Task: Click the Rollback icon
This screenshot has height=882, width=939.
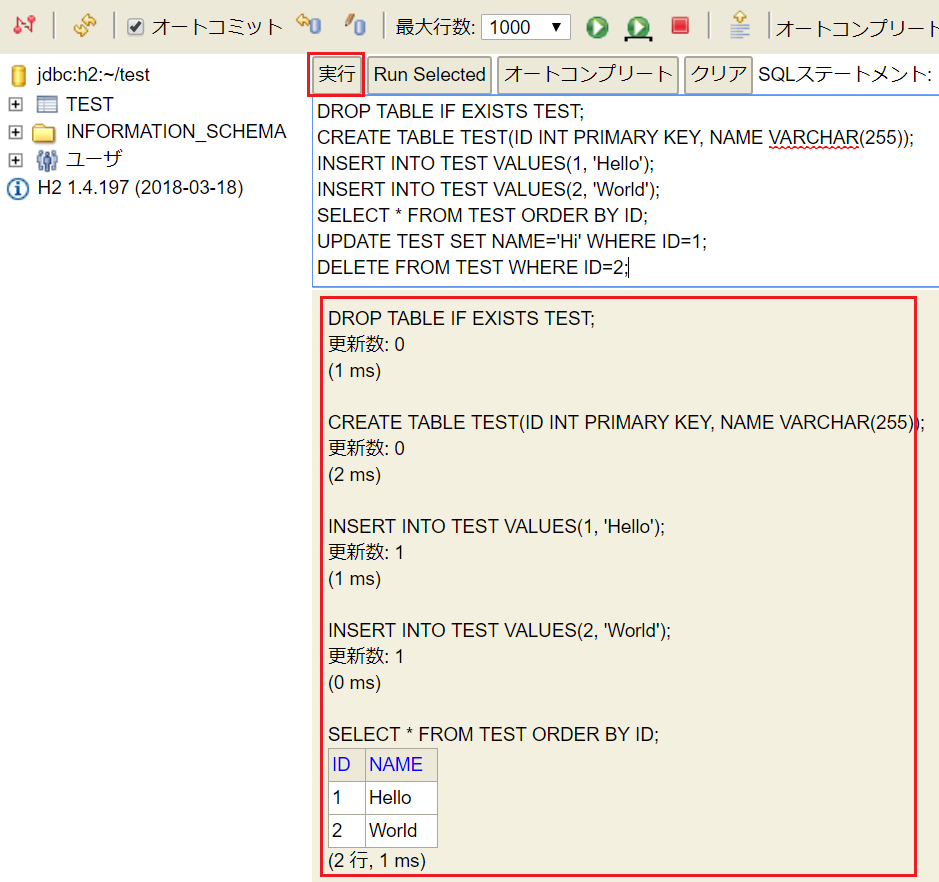Action: pos(309,25)
